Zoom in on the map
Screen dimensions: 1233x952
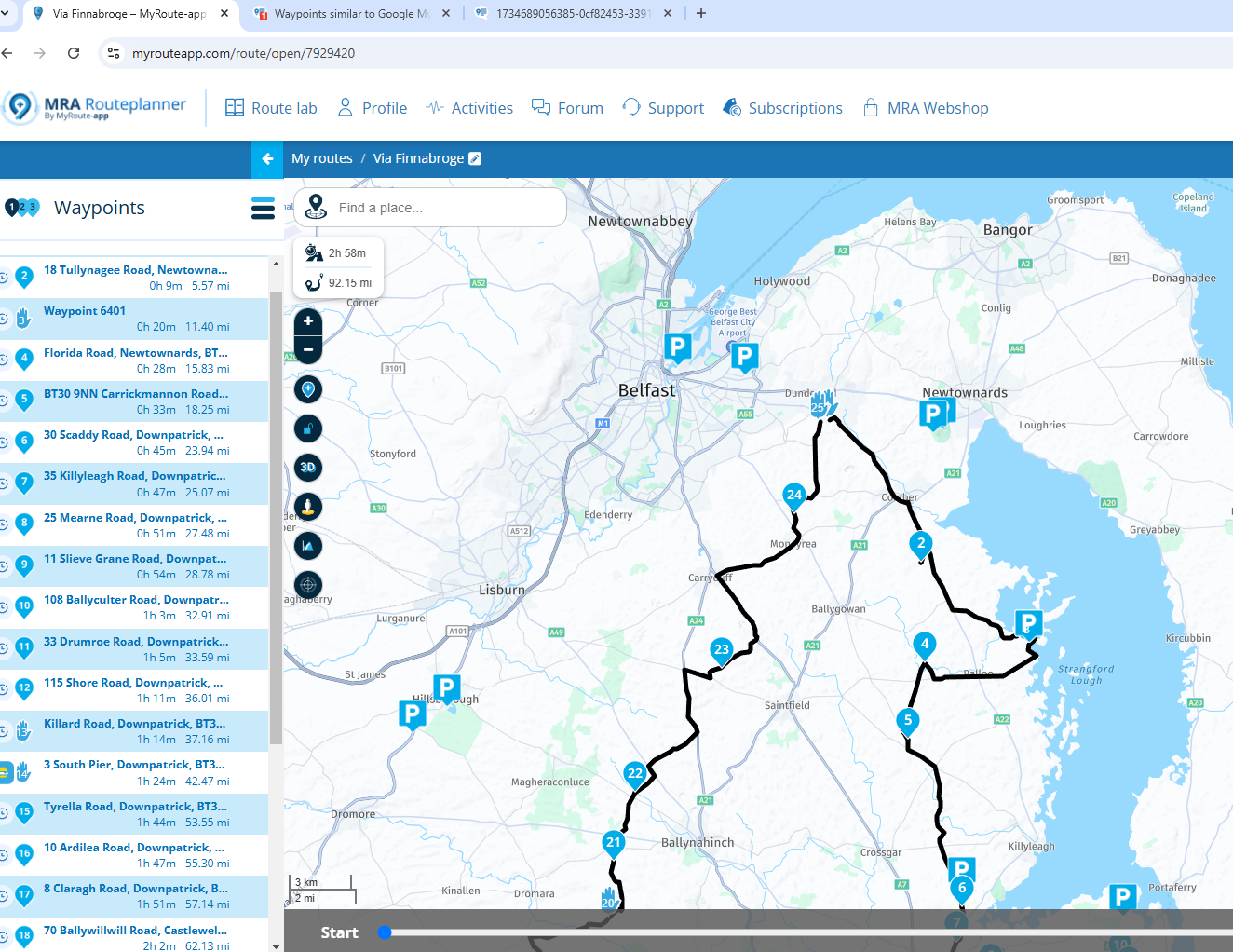308,321
